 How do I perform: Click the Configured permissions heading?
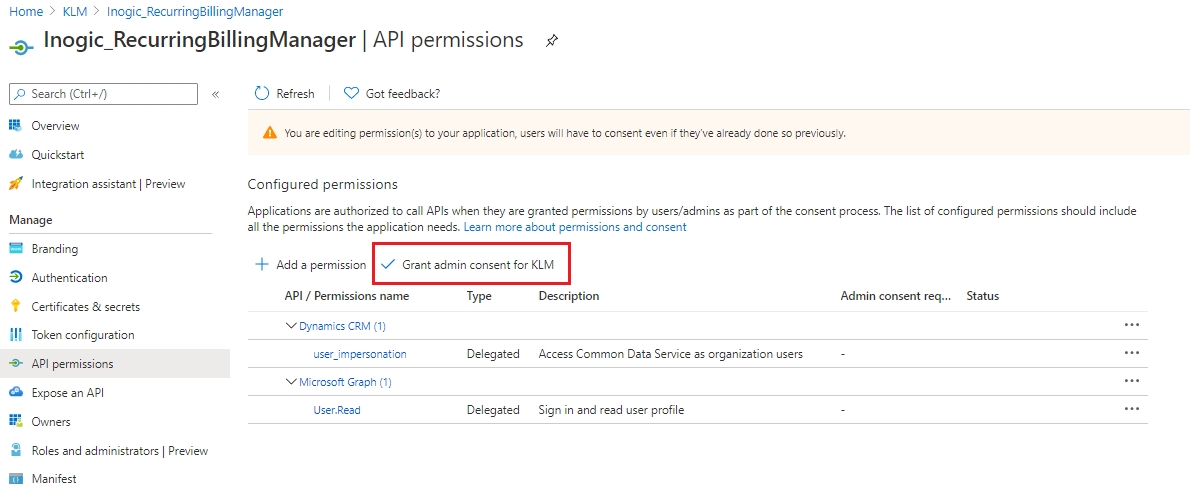(x=323, y=184)
